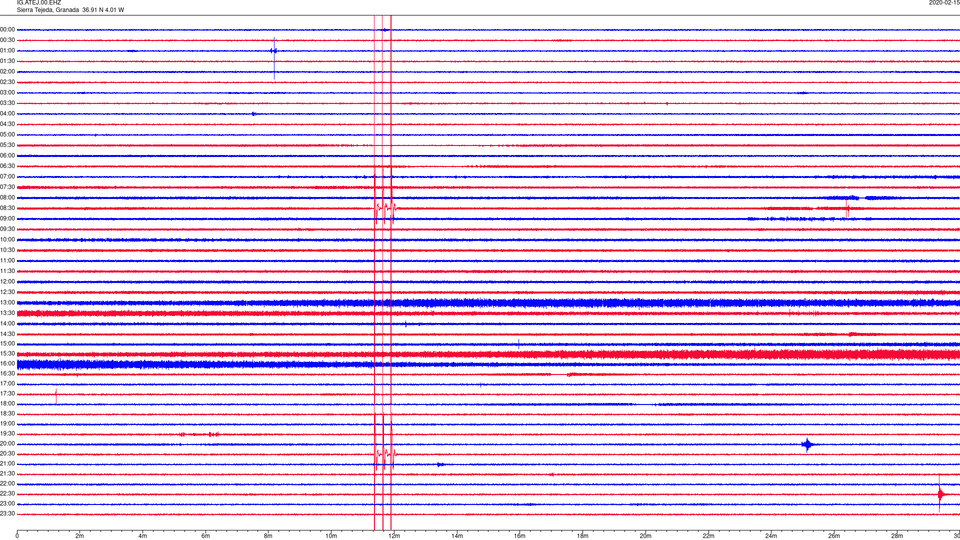Screen dimensions: 960x540
Task: Click the red pulse waveform on the 20:30 trace
Action: (386, 454)
